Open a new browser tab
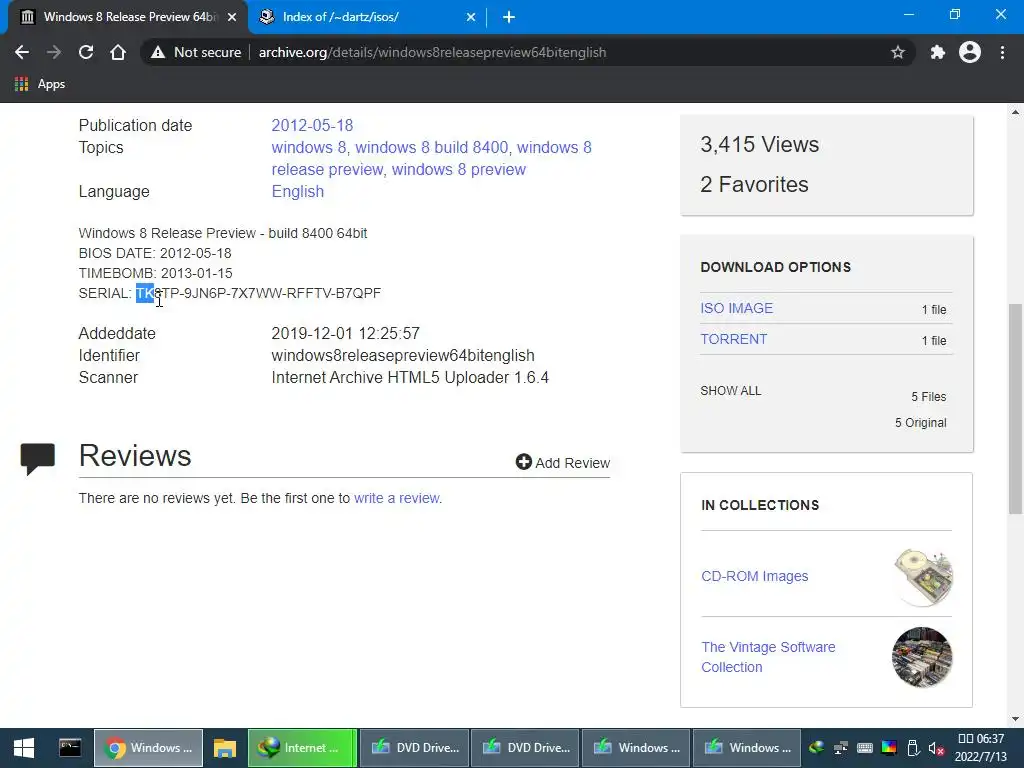The image size is (1024, 768). point(509,17)
